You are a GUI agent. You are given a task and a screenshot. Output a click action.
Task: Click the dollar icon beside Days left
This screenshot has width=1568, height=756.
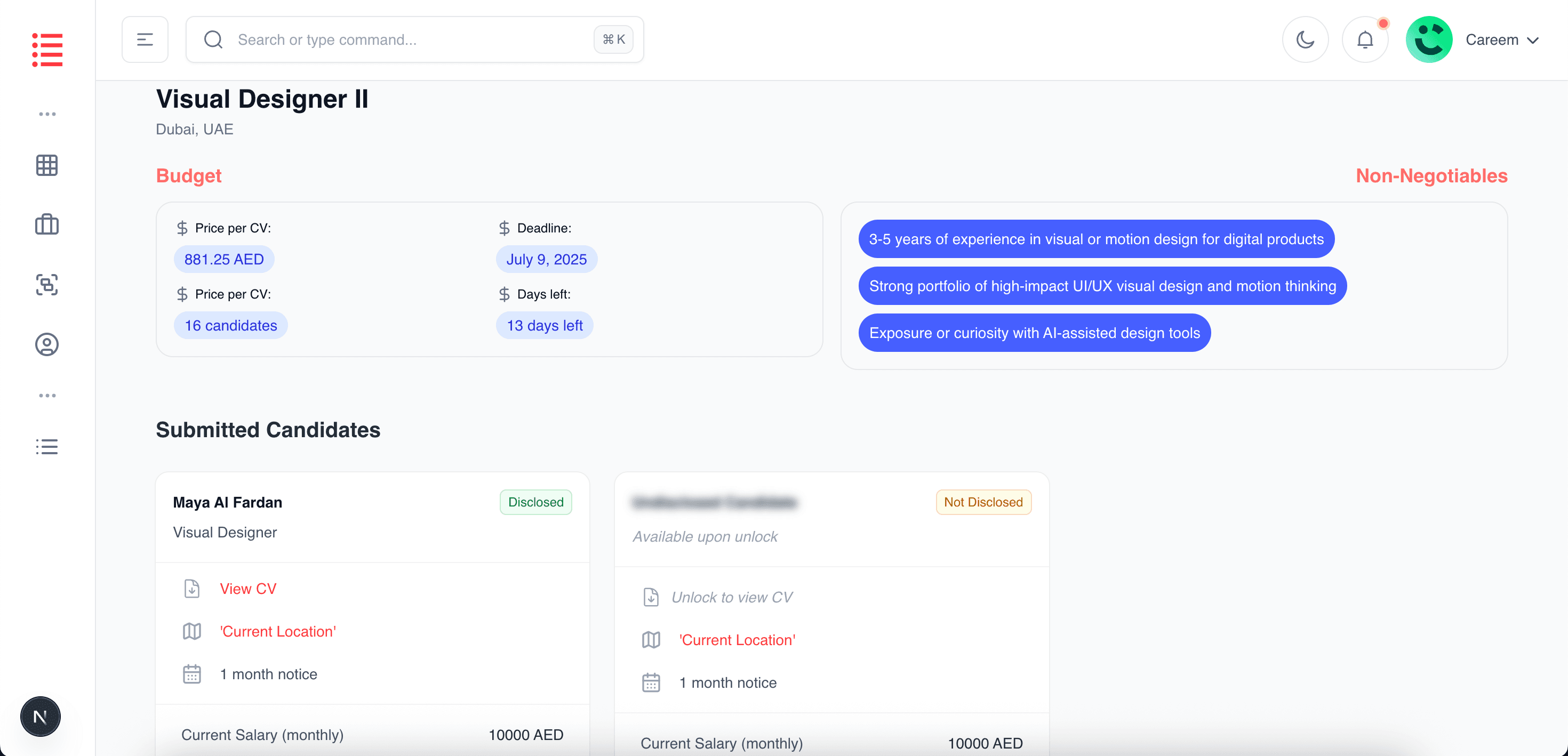click(504, 295)
